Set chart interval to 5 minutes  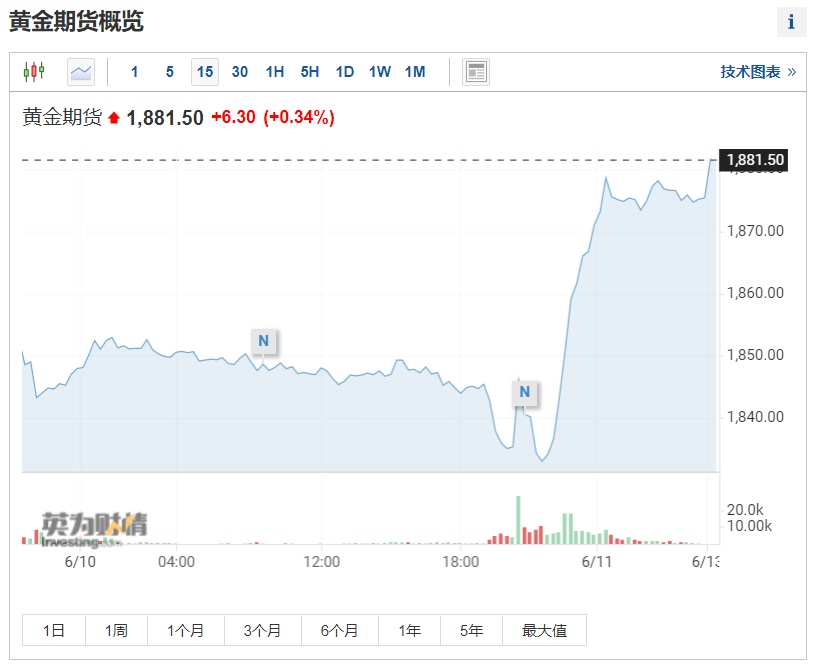point(170,72)
